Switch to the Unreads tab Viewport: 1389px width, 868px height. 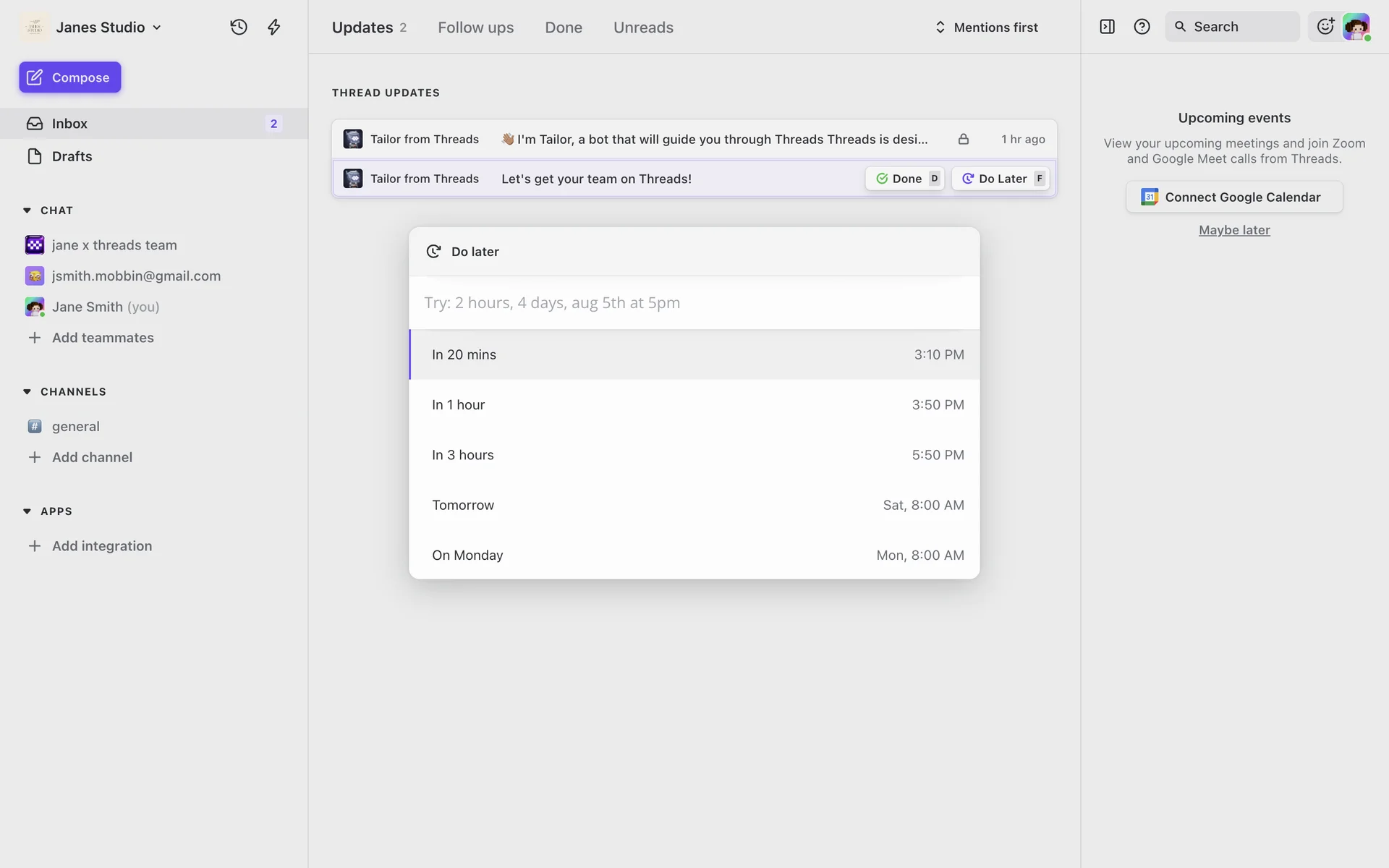(x=643, y=27)
